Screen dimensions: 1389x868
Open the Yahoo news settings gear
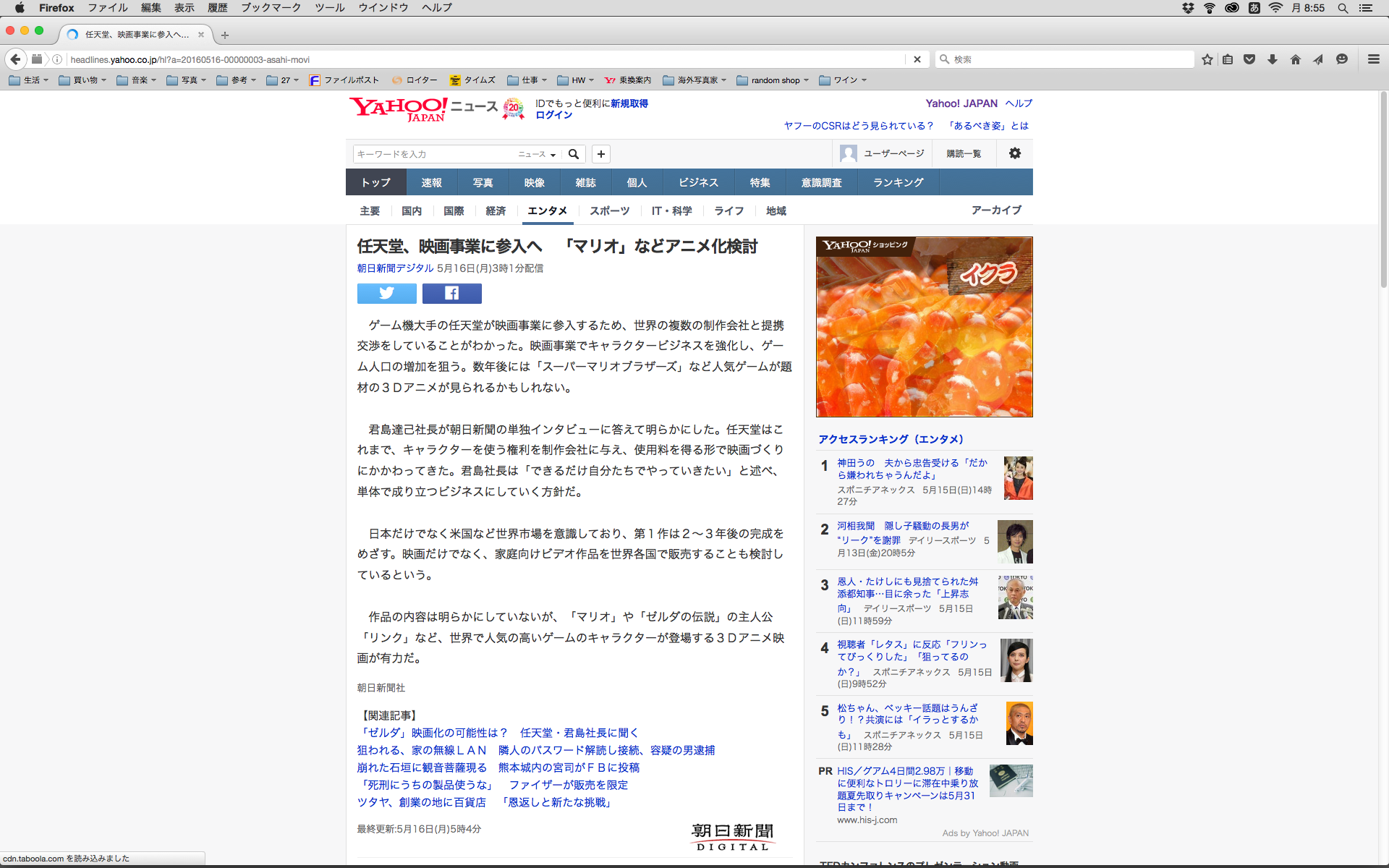click(x=1015, y=153)
